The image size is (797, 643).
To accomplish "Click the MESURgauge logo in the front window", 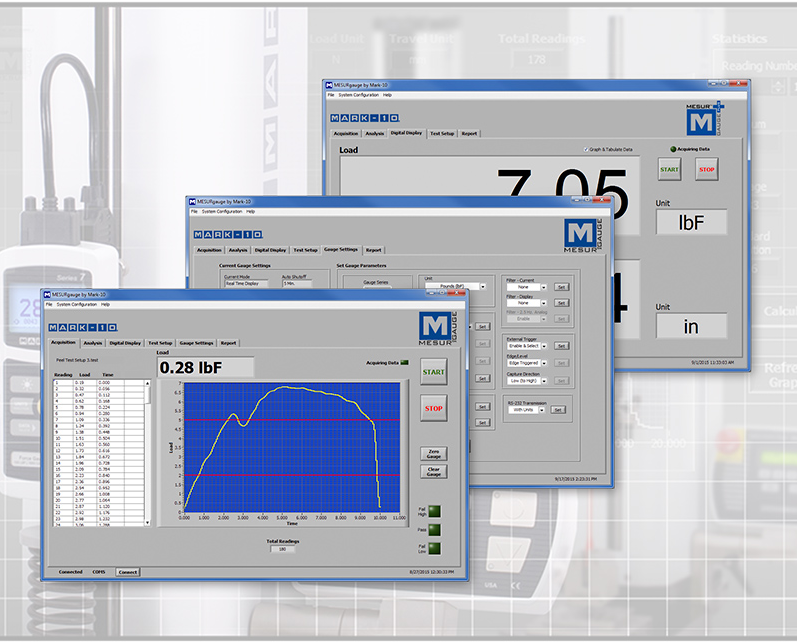I will coord(438,328).
